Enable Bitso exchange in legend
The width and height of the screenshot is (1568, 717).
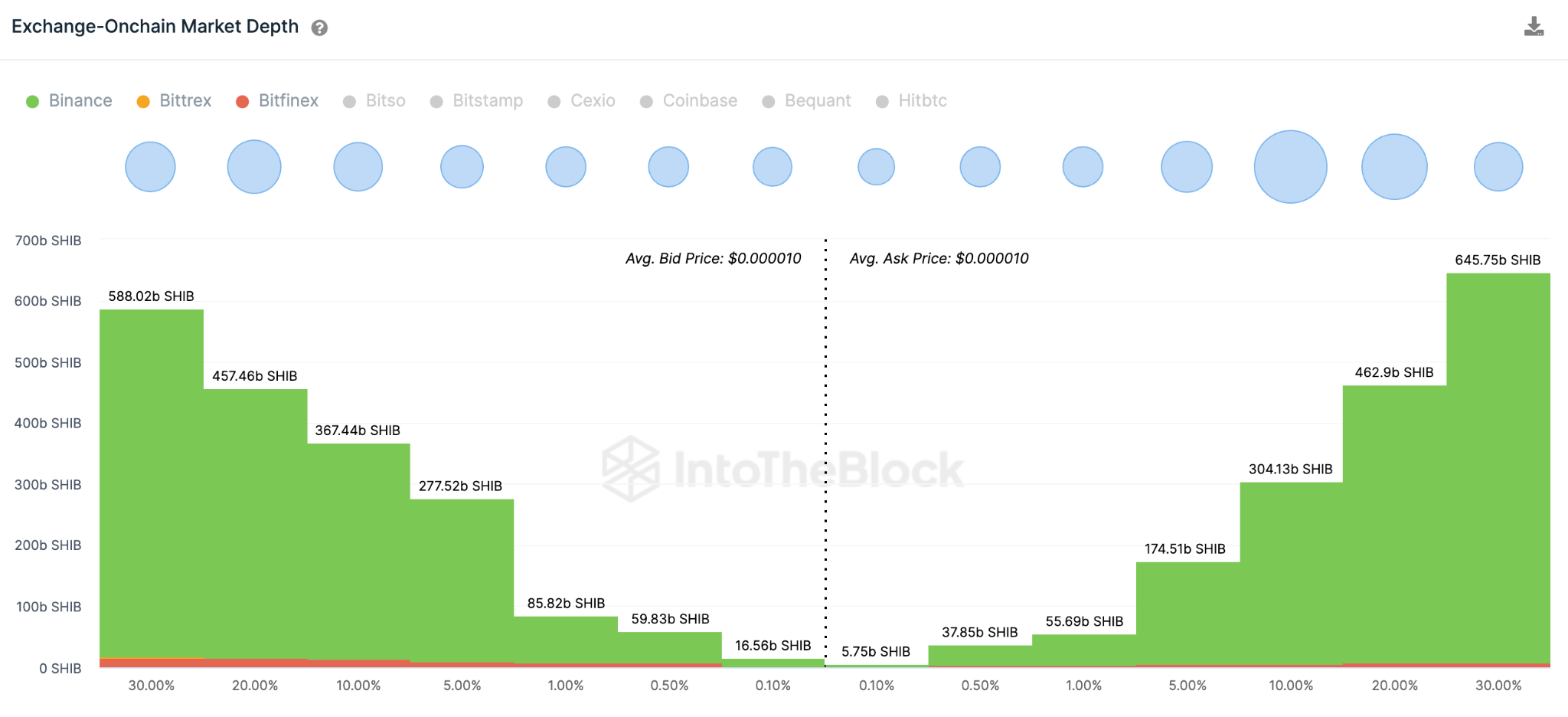point(374,101)
